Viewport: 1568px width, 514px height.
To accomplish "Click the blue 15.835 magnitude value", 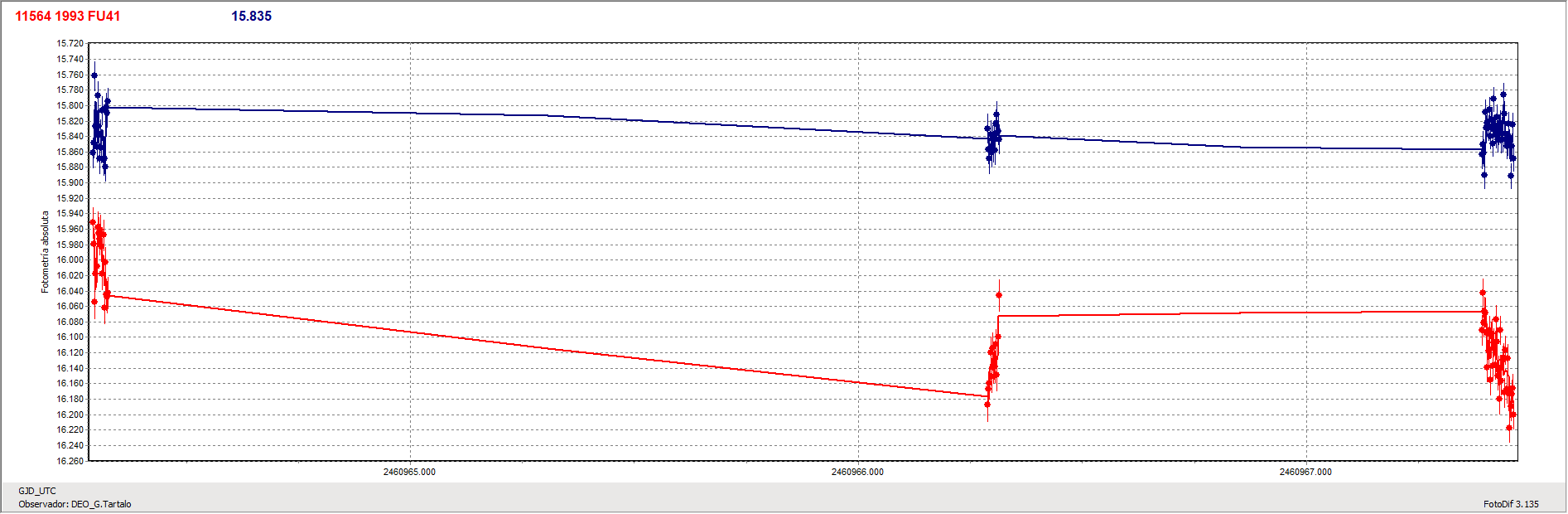I will [x=251, y=17].
